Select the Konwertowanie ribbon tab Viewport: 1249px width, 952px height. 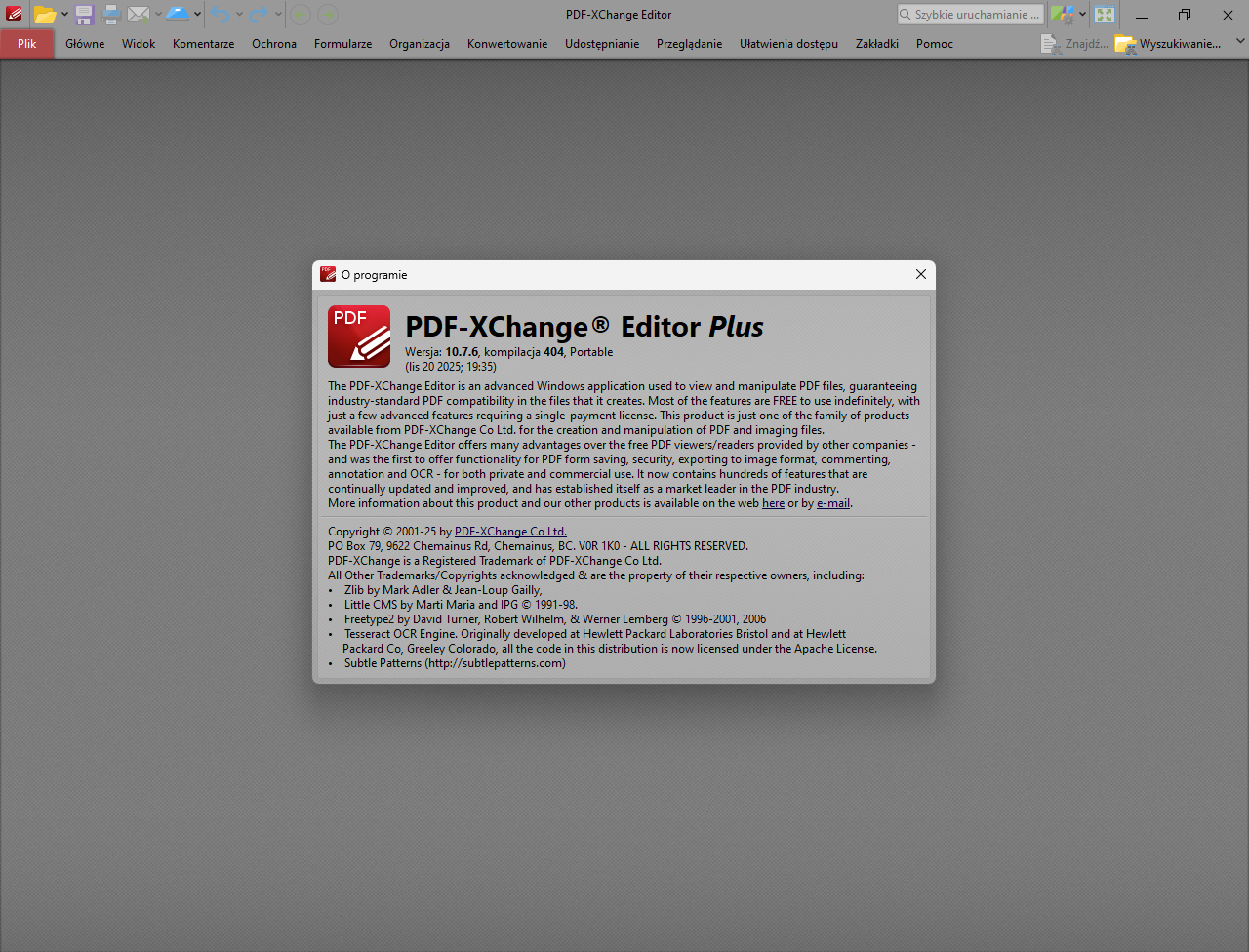pyautogui.click(x=507, y=44)
